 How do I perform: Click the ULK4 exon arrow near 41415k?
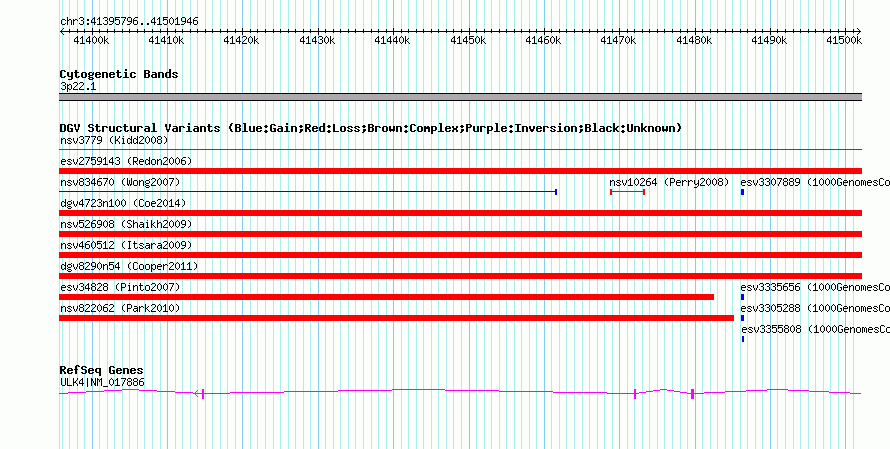coord(199,393)
